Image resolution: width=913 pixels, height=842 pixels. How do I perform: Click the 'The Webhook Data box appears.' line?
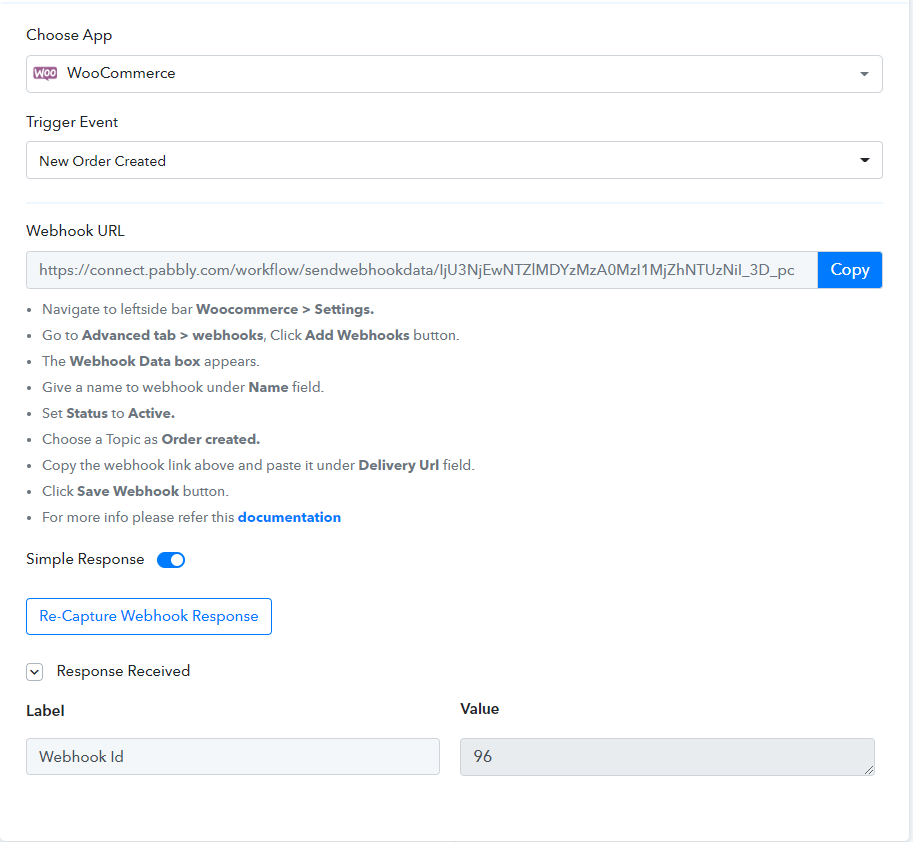pos(151,361)
